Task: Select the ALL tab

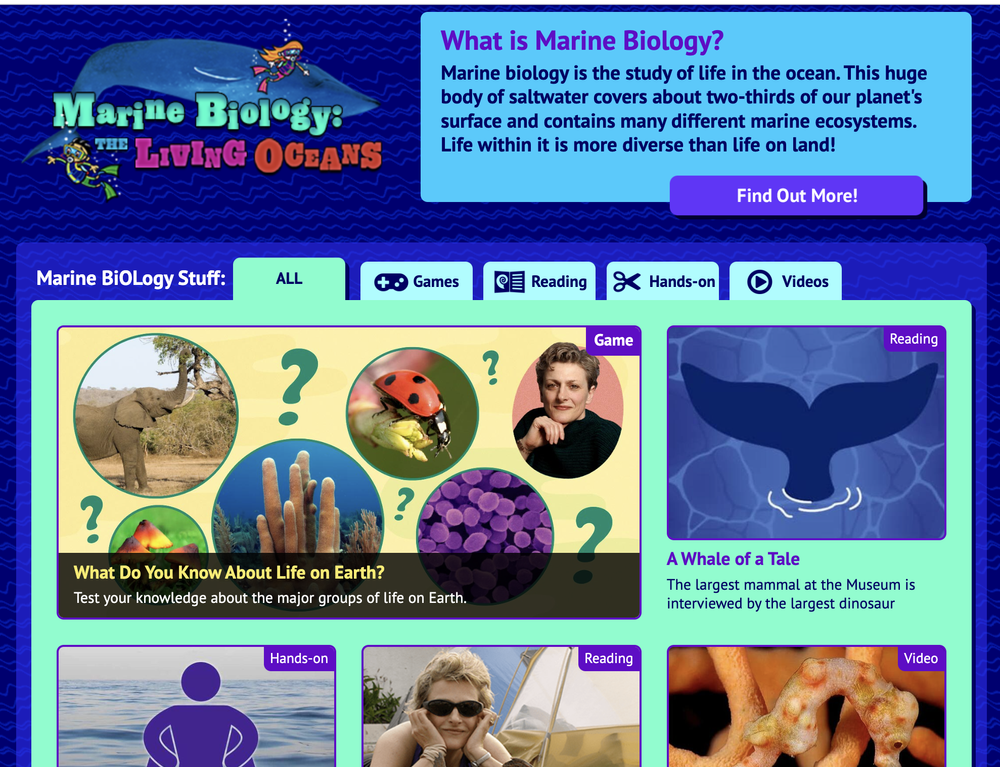Action: (289, 279)
